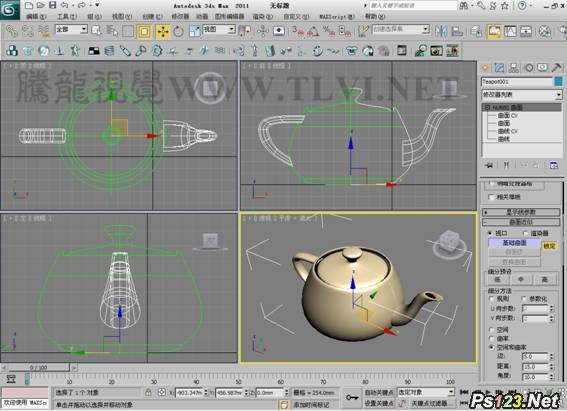Viewport: 567px width, 411px height.
Task: Collapse the NURBS 曲面 stack entry
Action: pos(487,107)
